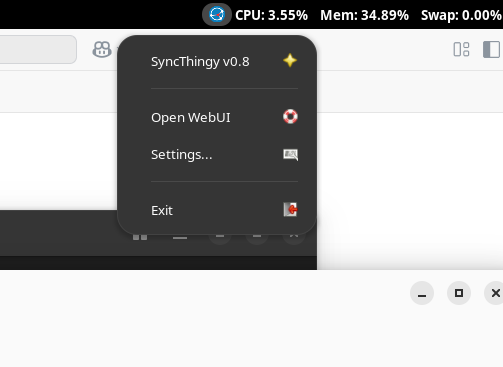Click the Mem usage indicator
This screenshot has height=367, width=503.
(364, 15)
